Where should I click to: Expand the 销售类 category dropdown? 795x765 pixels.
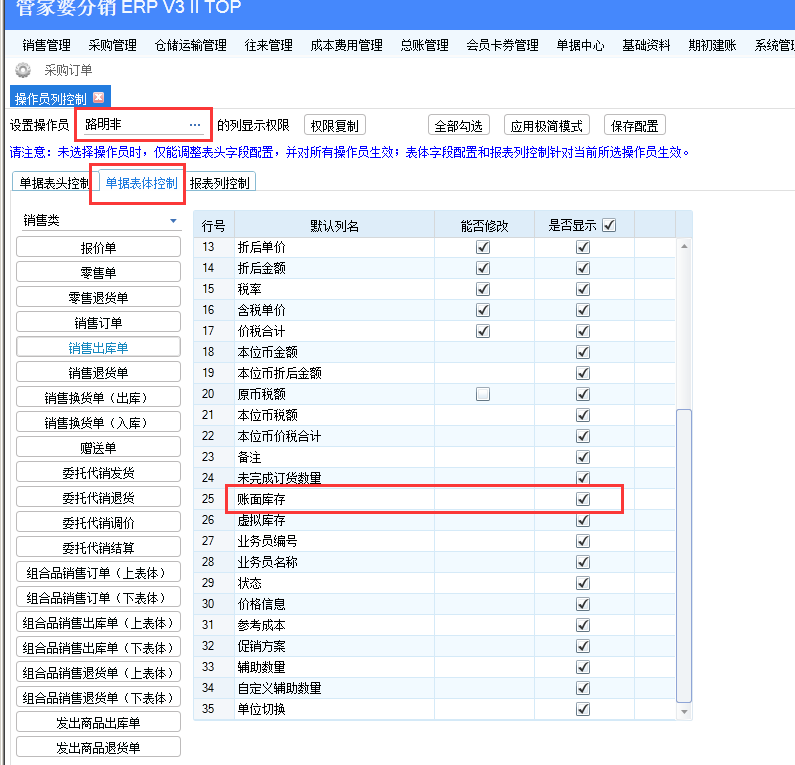click(x=173, y=221)
